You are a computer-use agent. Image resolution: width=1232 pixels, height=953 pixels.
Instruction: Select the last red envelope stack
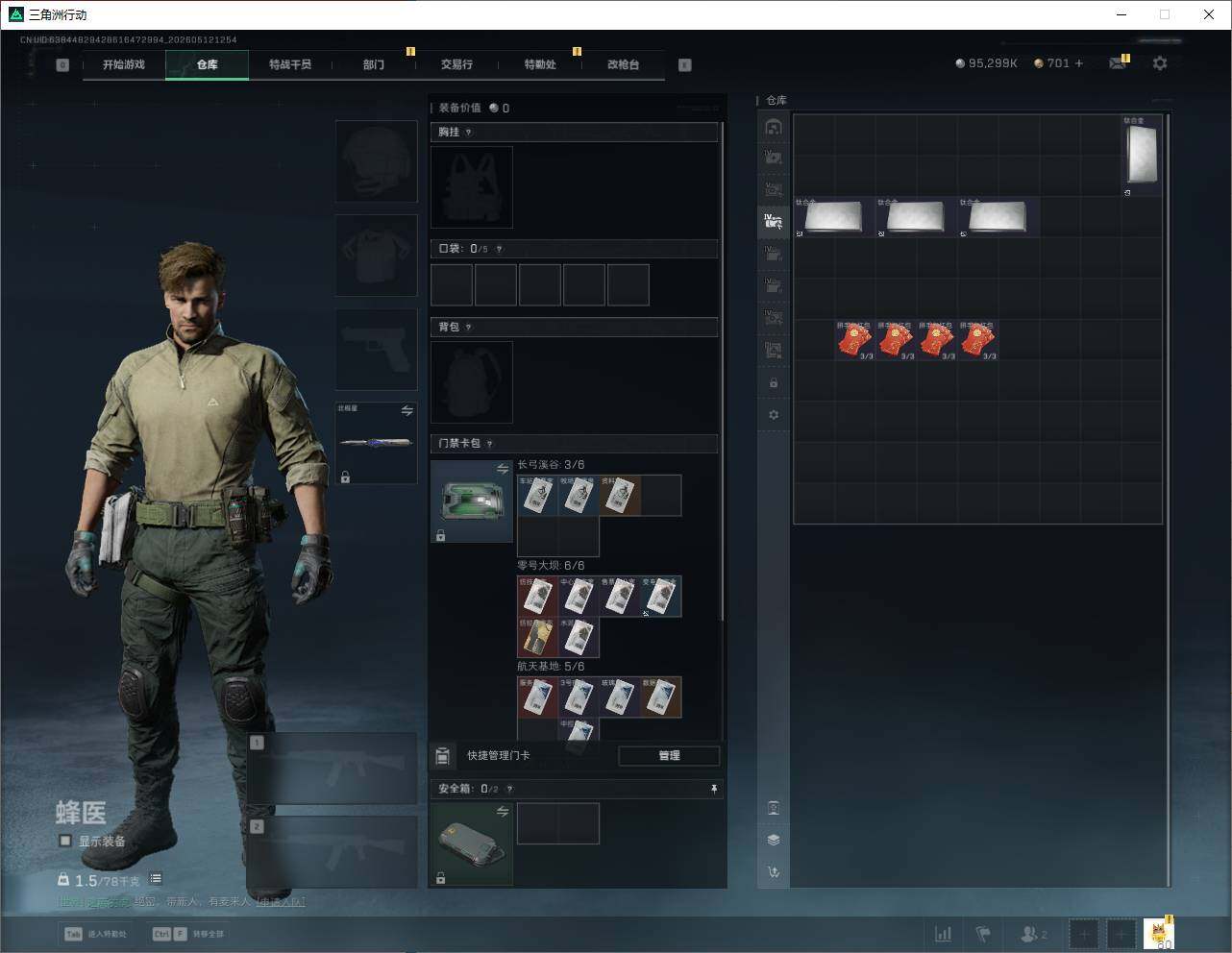pos(978,340)
